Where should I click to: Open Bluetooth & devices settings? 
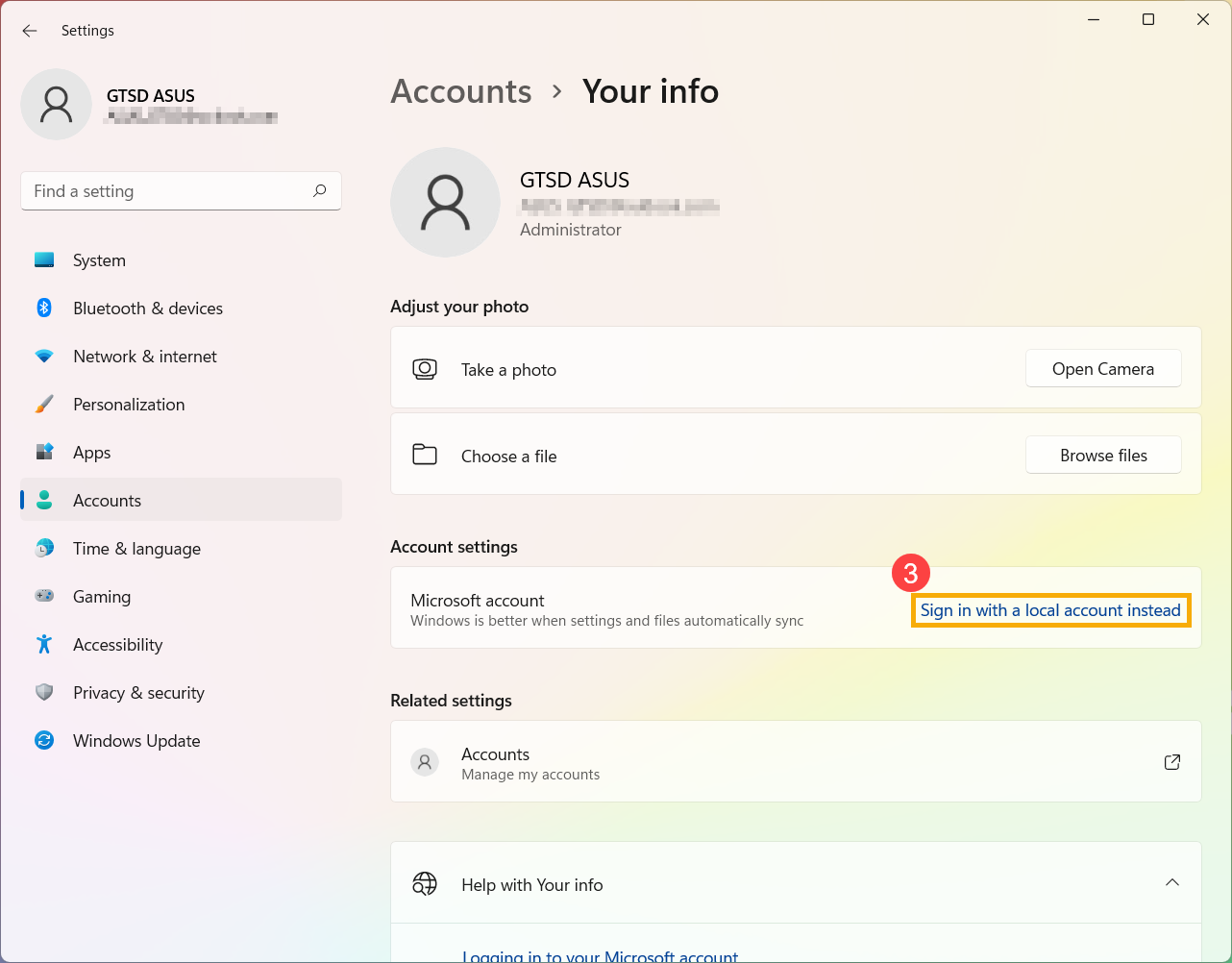coord(147,309)
